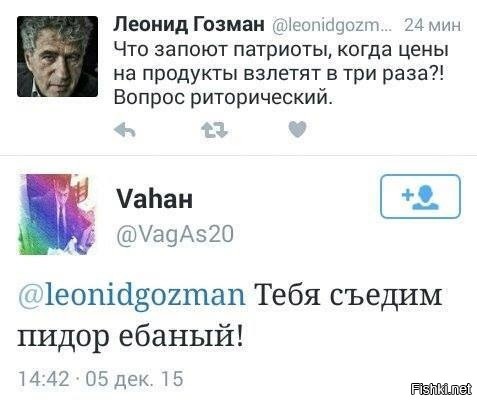Reply to Леонид Гозман's tweet using the arrow icon
The height and width of the screenshot is (401, 477).
coord(125,130)
